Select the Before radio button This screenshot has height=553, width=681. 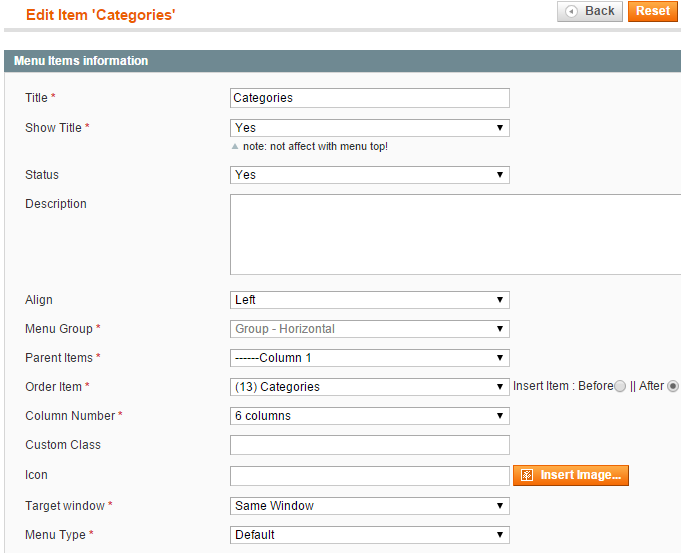point(620,386)
